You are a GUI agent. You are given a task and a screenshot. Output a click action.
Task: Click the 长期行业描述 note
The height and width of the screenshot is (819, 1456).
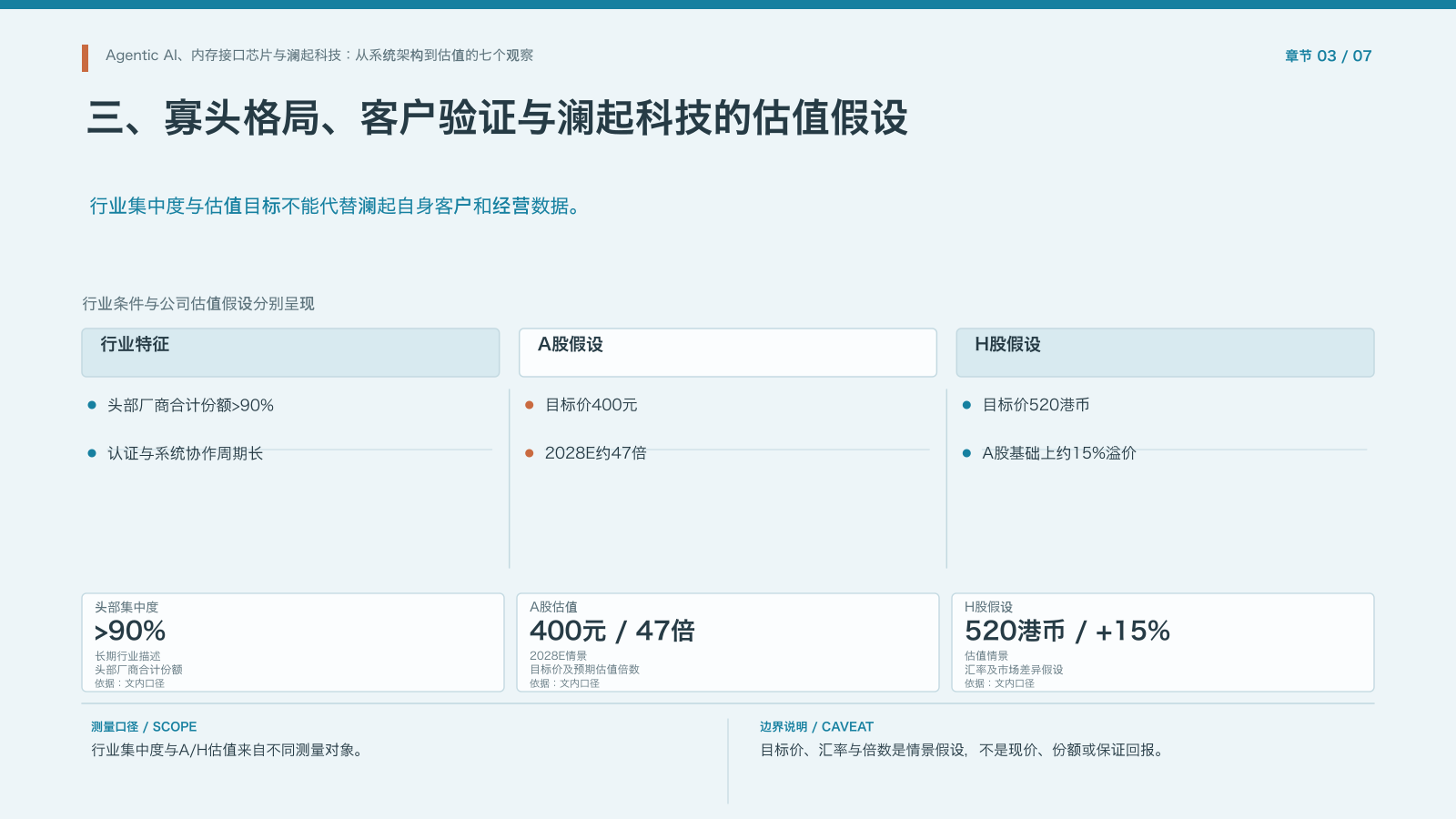(127, 656)
